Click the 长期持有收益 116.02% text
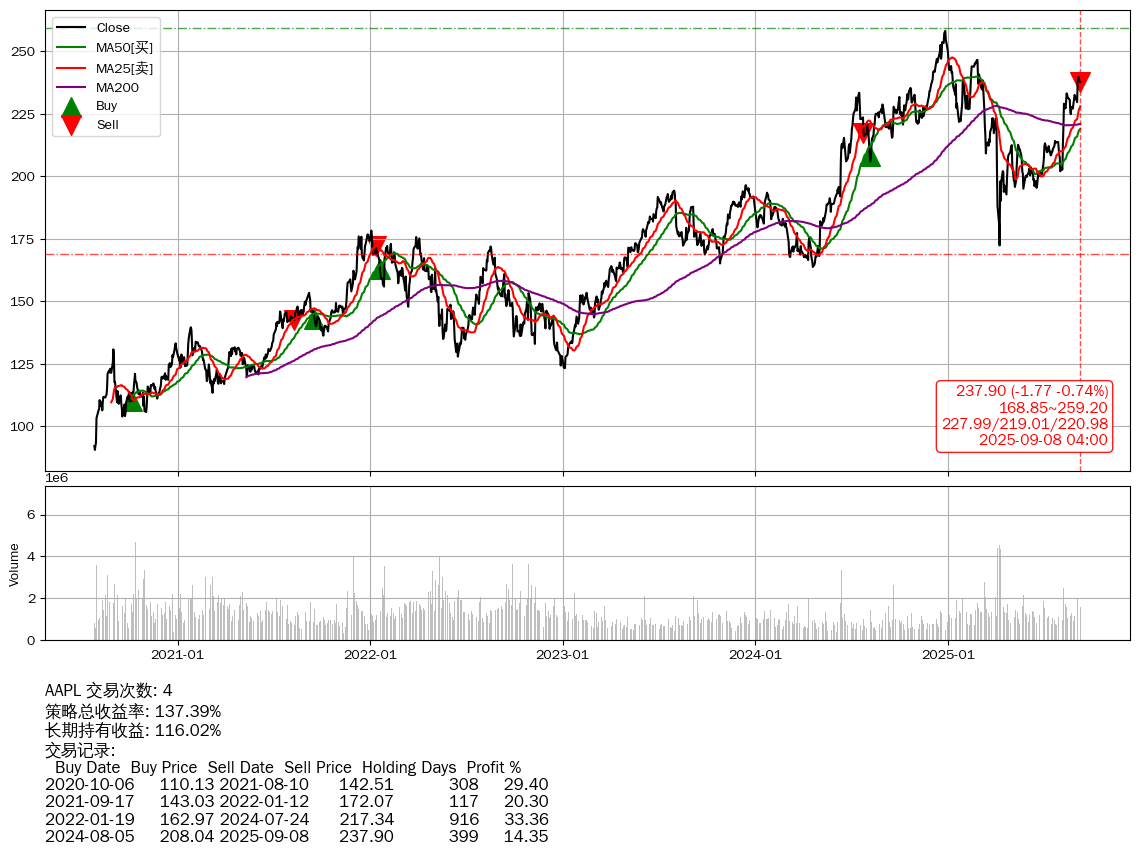Viewport: 1139px width, 855px height. pos(133,731)
